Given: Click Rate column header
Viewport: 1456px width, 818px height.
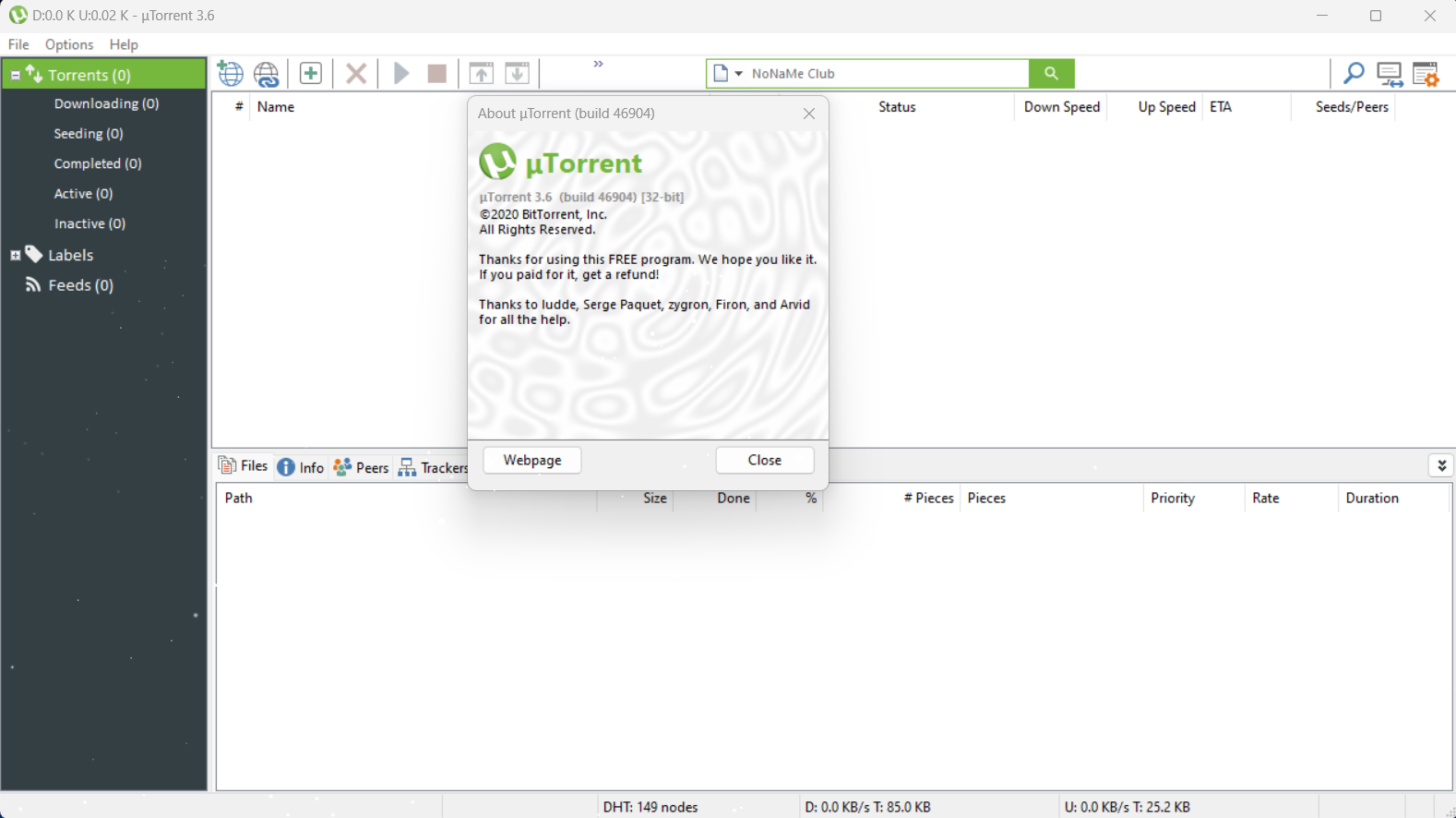Looking at the screenshot, I should tap(1266, 499).
